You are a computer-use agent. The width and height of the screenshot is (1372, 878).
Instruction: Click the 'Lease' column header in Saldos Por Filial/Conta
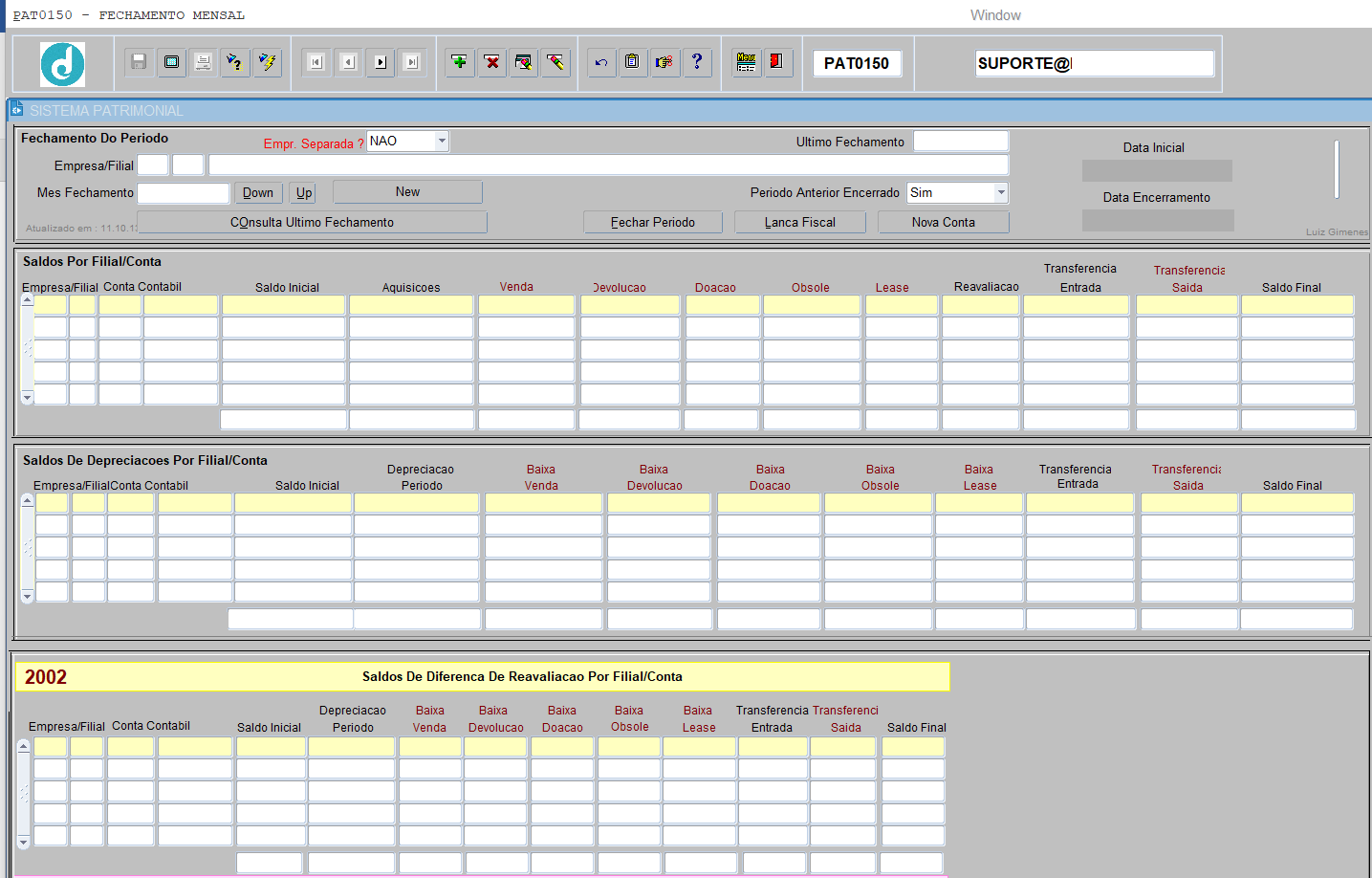coord(892,288)
